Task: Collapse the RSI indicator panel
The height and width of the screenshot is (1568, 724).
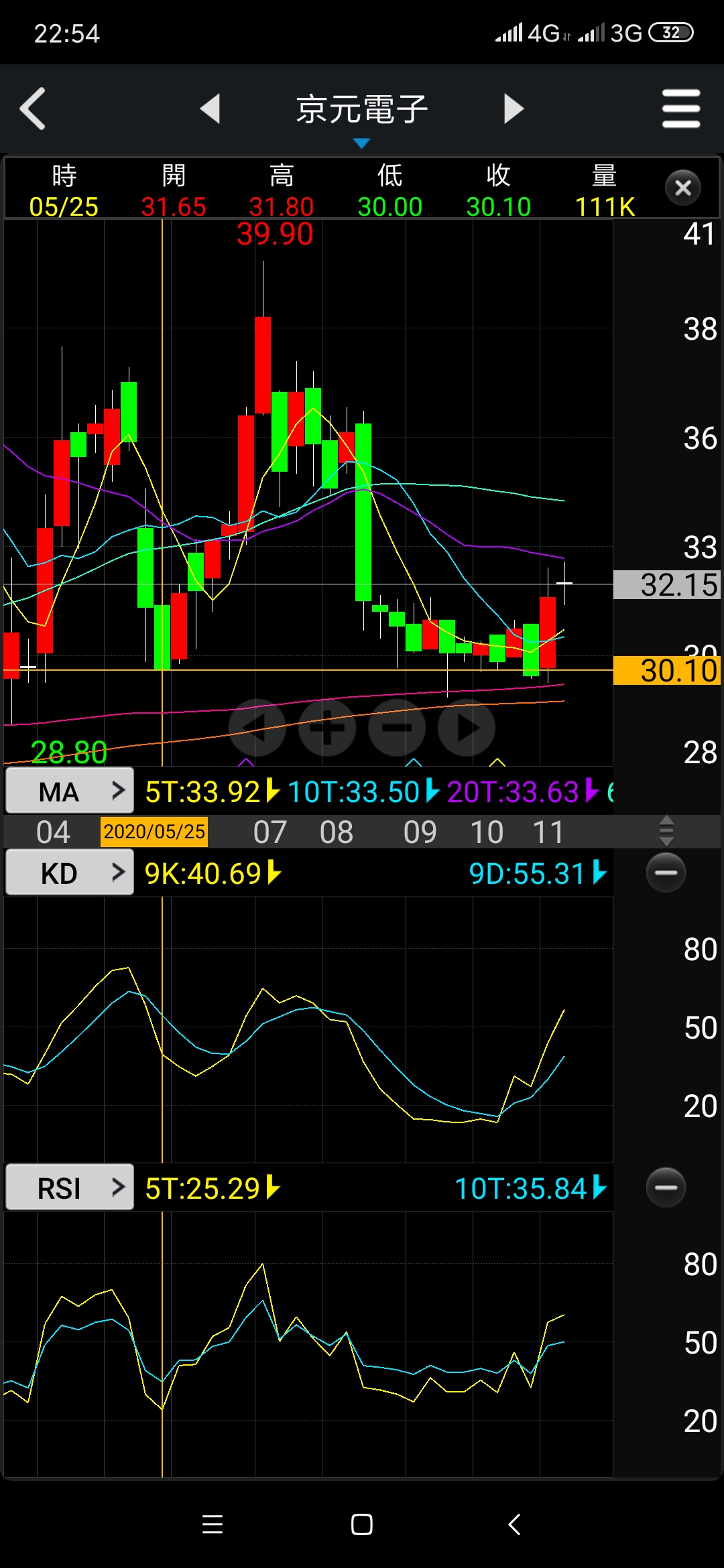Action: point(666,1187)
